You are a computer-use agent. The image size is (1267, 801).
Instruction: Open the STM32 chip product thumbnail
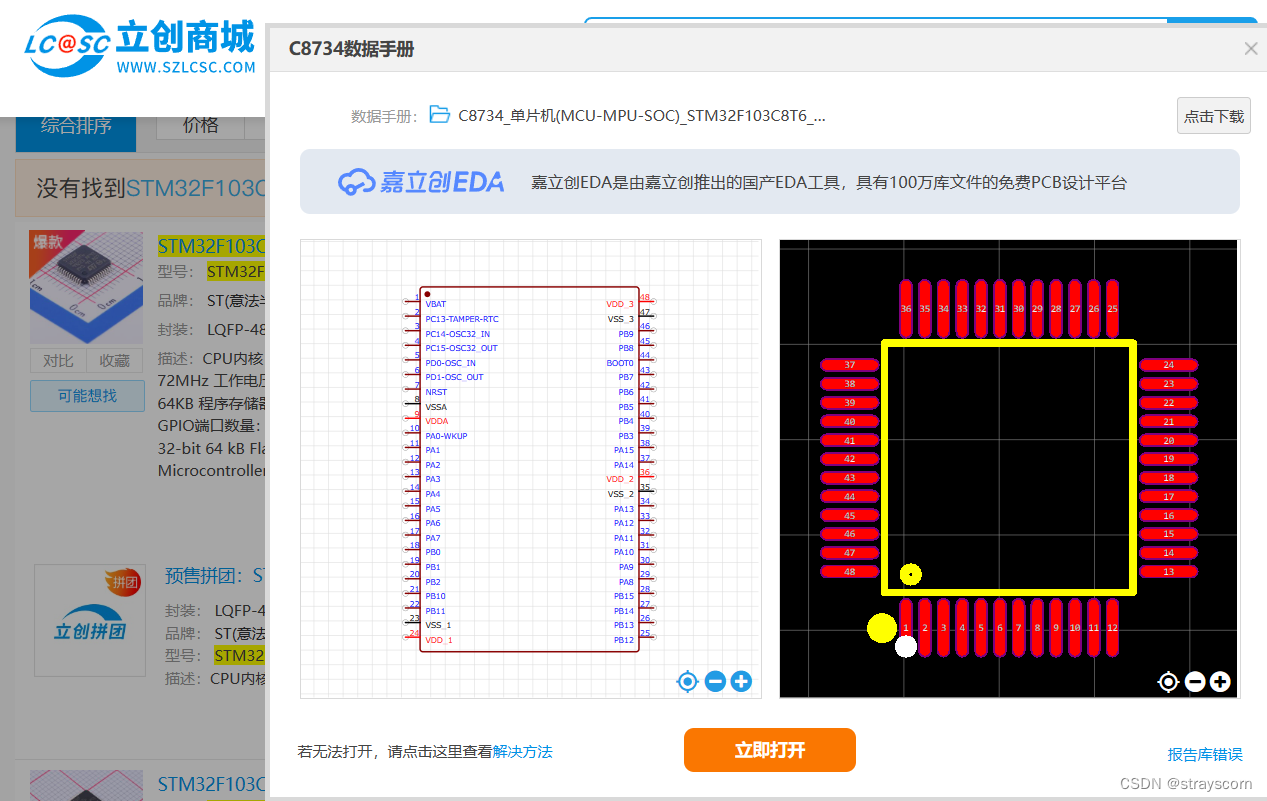click(x=87, y=288)
